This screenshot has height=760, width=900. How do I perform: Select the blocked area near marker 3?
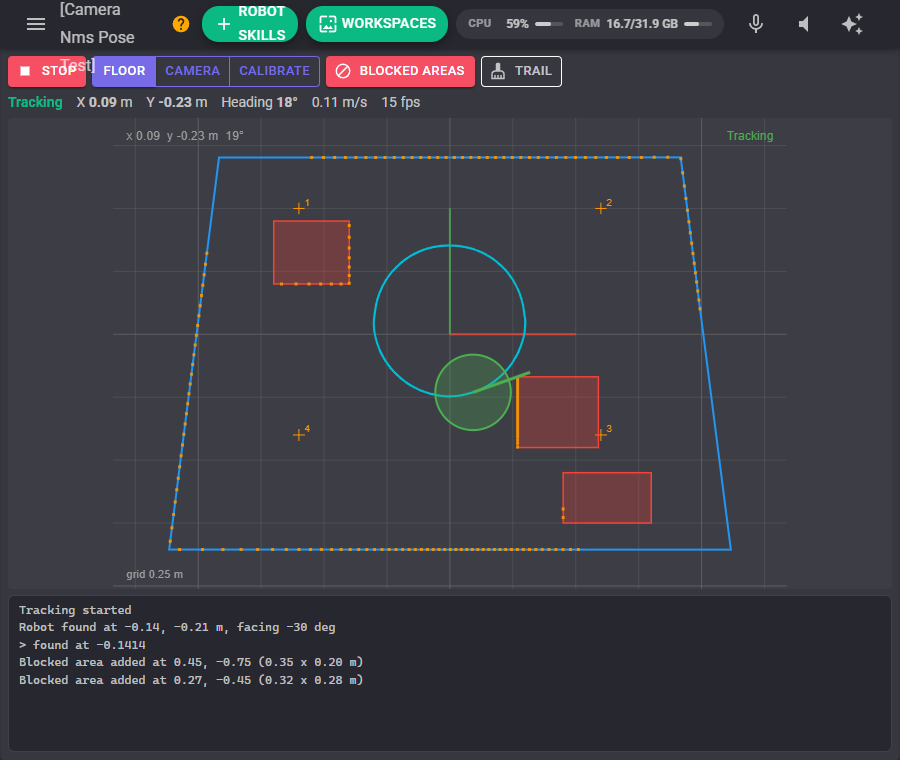click(558, 412)
